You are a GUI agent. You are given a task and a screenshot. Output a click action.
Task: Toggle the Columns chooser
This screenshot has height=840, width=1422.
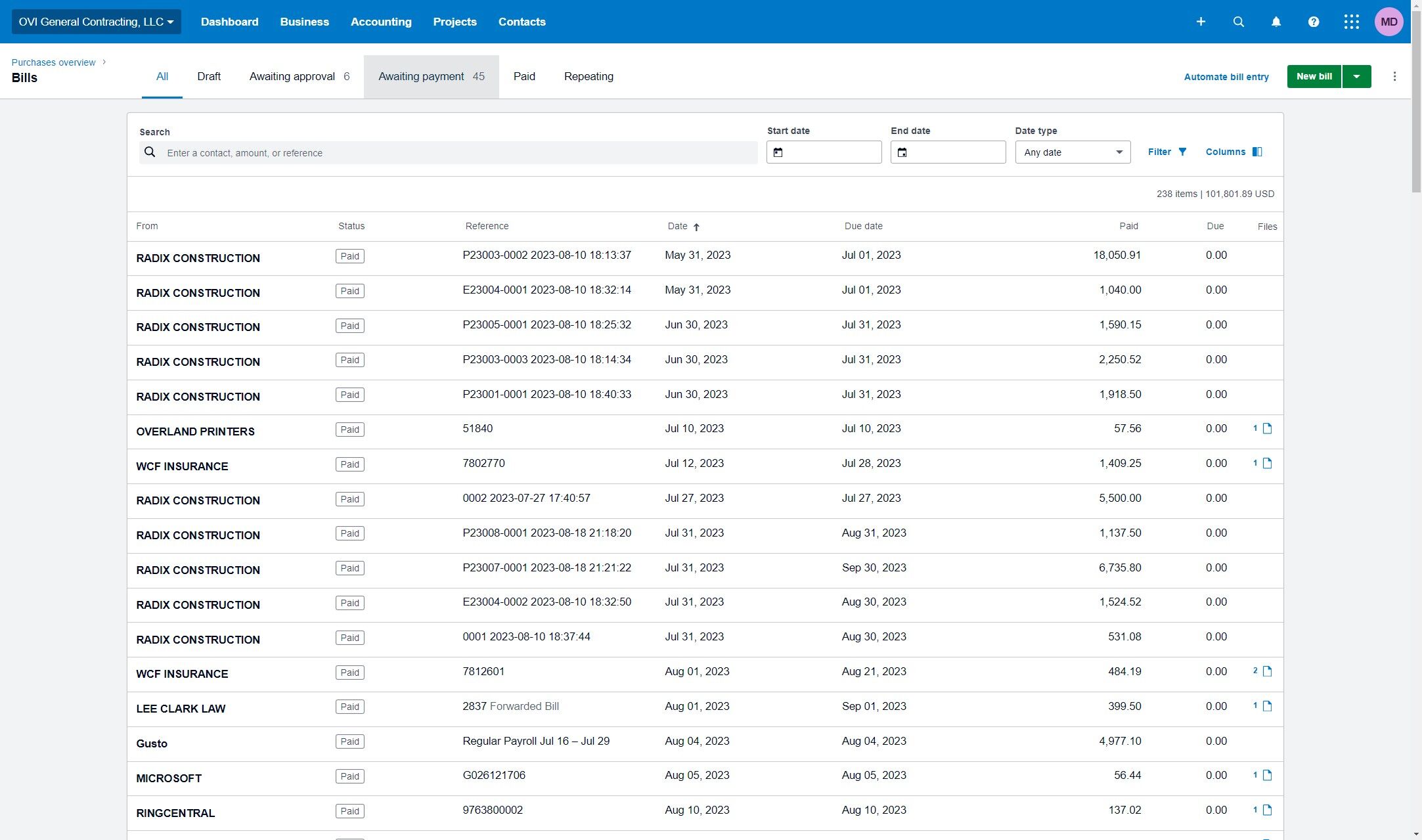coord(1233,152)
